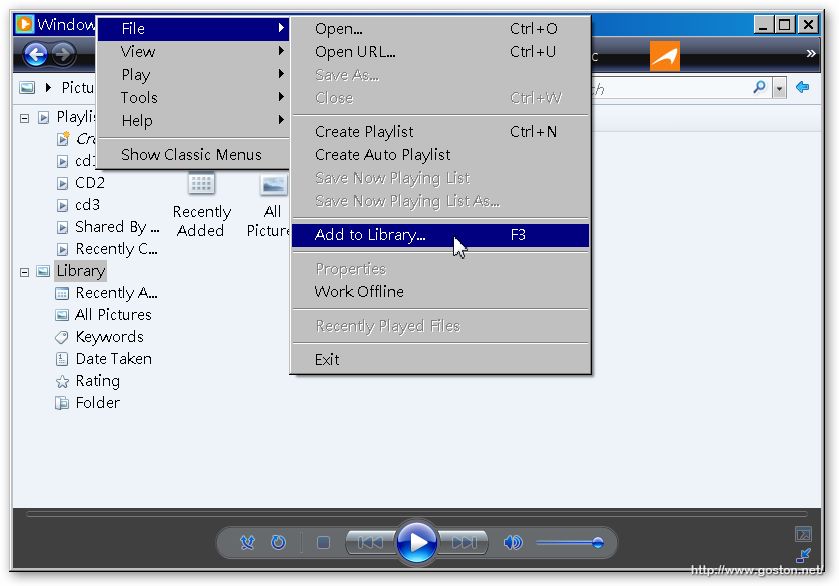Expand the address bar arrow before Pictures
Image resolution: width=839 pixels, height=586 pixels.
[x=48, y=87]
